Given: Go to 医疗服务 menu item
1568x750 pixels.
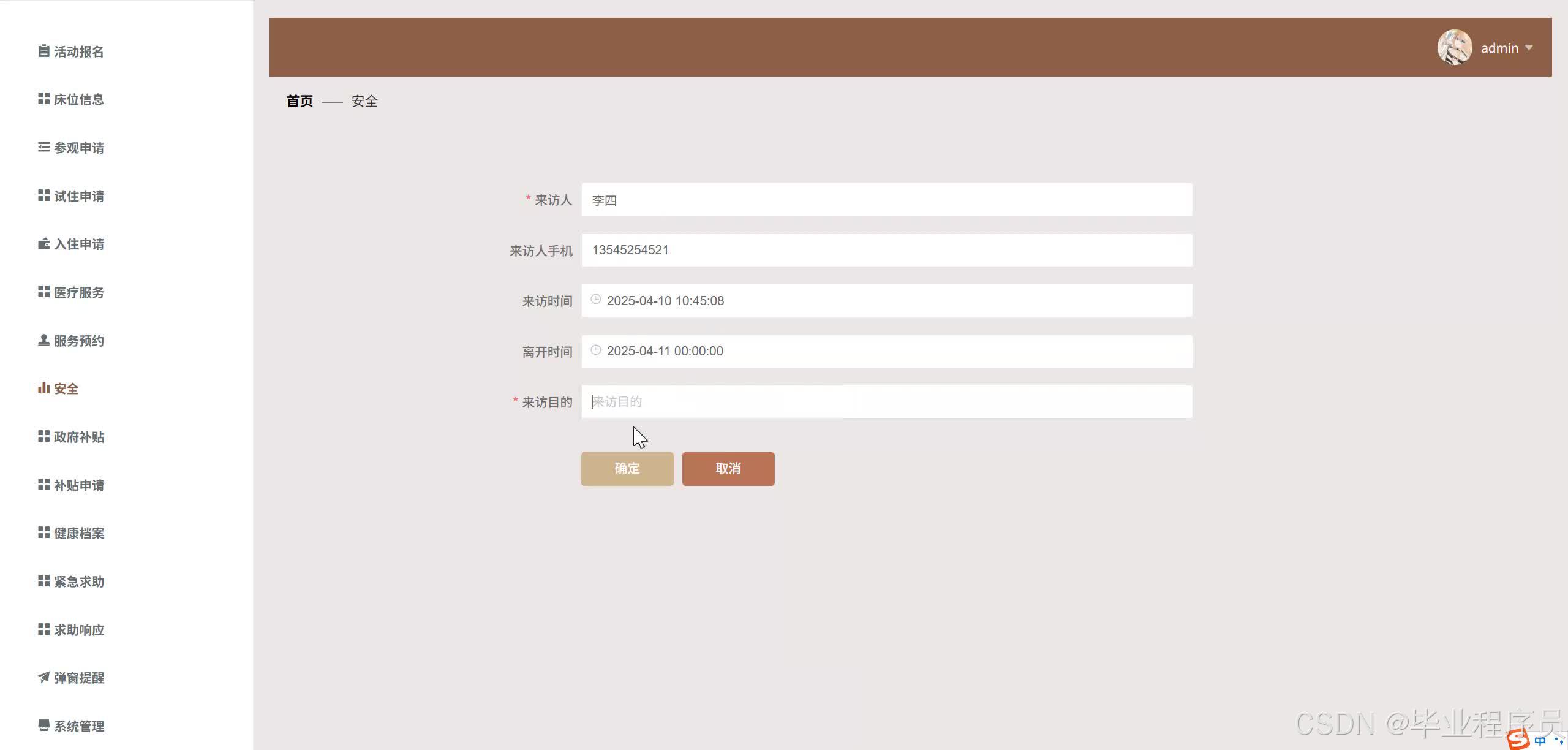Looking at the screenshot, I should pos(78,292).
